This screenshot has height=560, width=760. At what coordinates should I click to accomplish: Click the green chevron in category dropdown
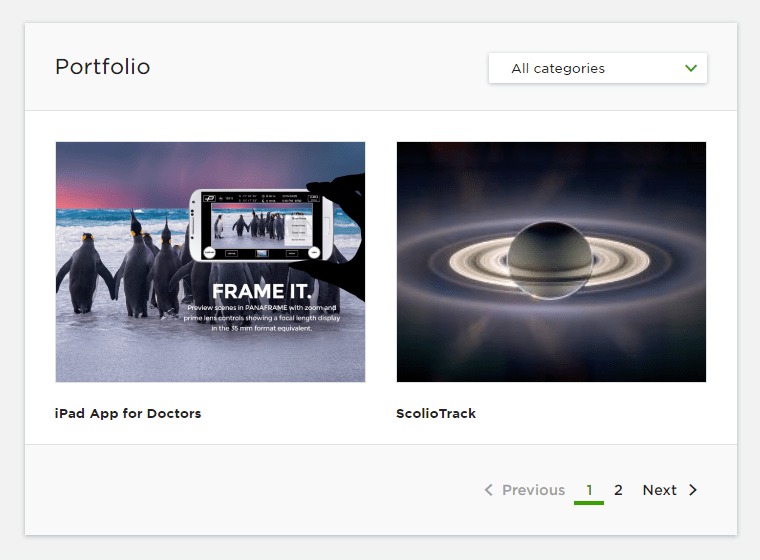click(691, 68)
